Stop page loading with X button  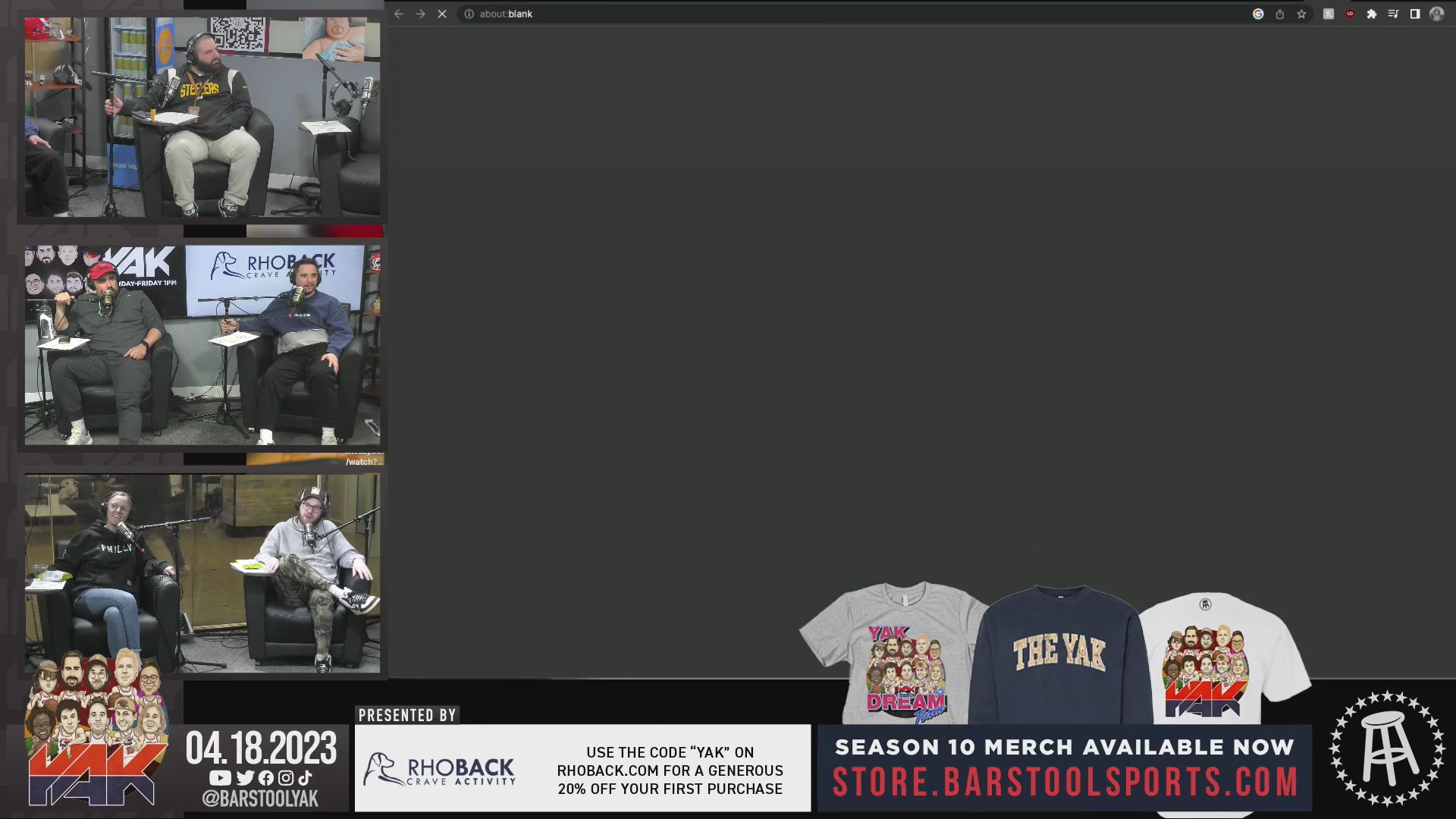(442, 14)
